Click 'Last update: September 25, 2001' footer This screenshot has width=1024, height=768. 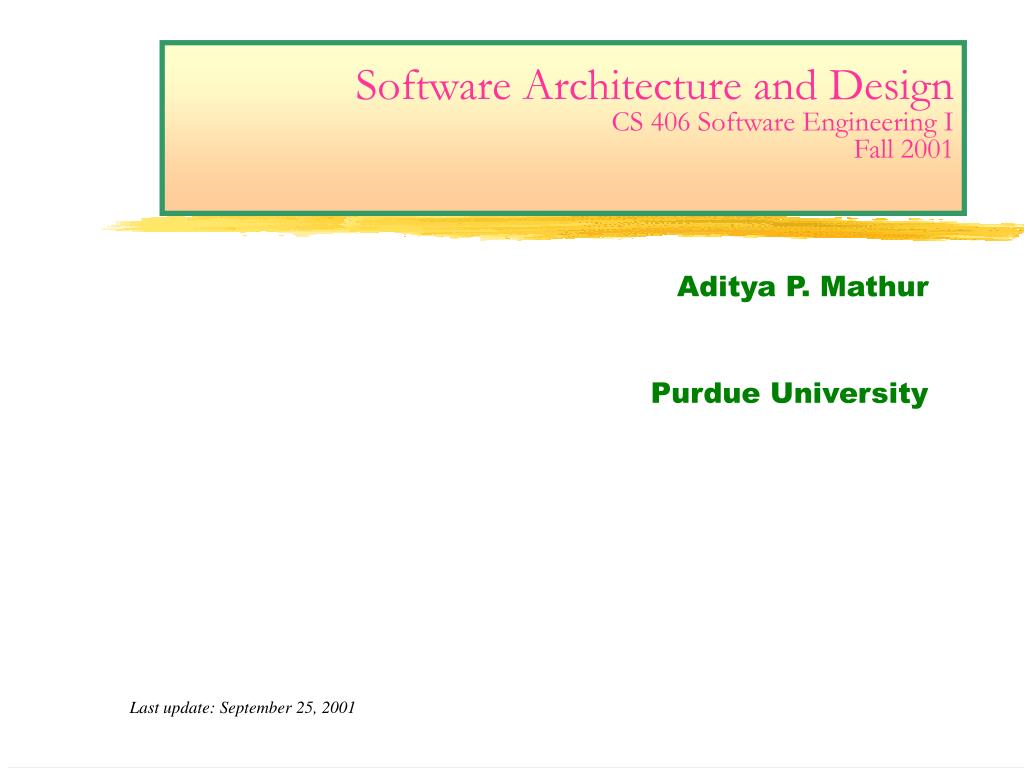point(242,708)
